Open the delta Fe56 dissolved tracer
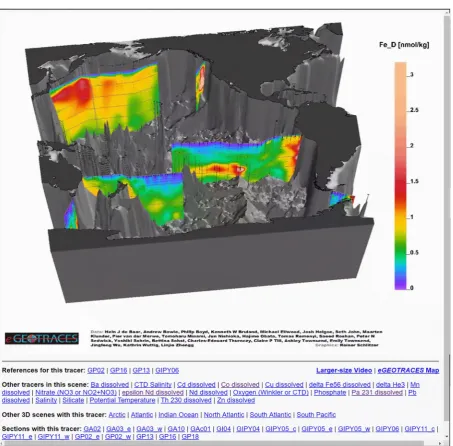Screen dimensions: 453x446 click(340, 385)
